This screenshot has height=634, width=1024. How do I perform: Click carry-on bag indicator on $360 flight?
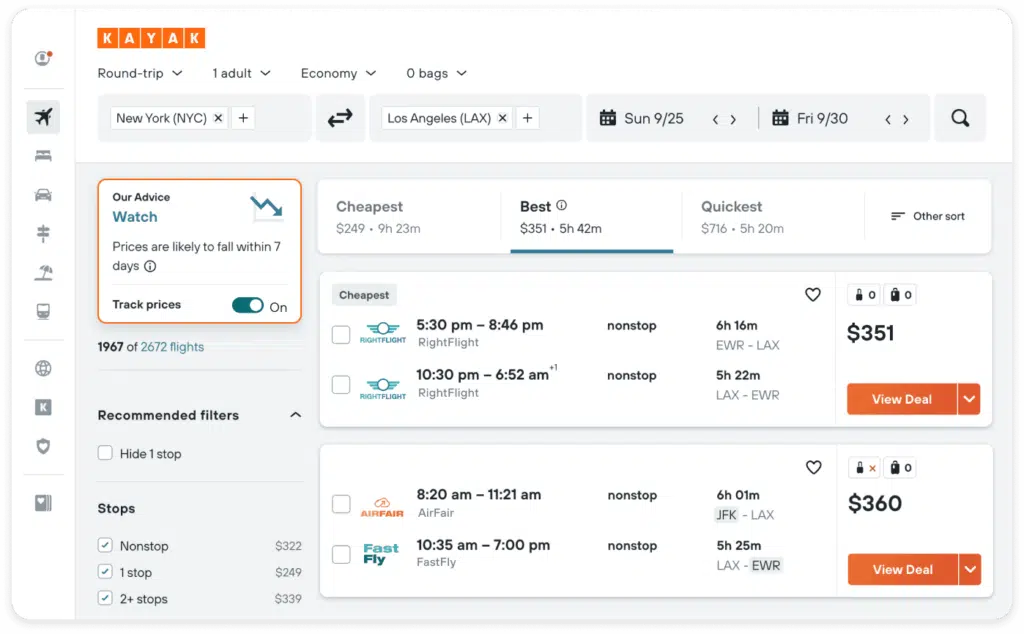pyautogui.click(x=865, y=468)
